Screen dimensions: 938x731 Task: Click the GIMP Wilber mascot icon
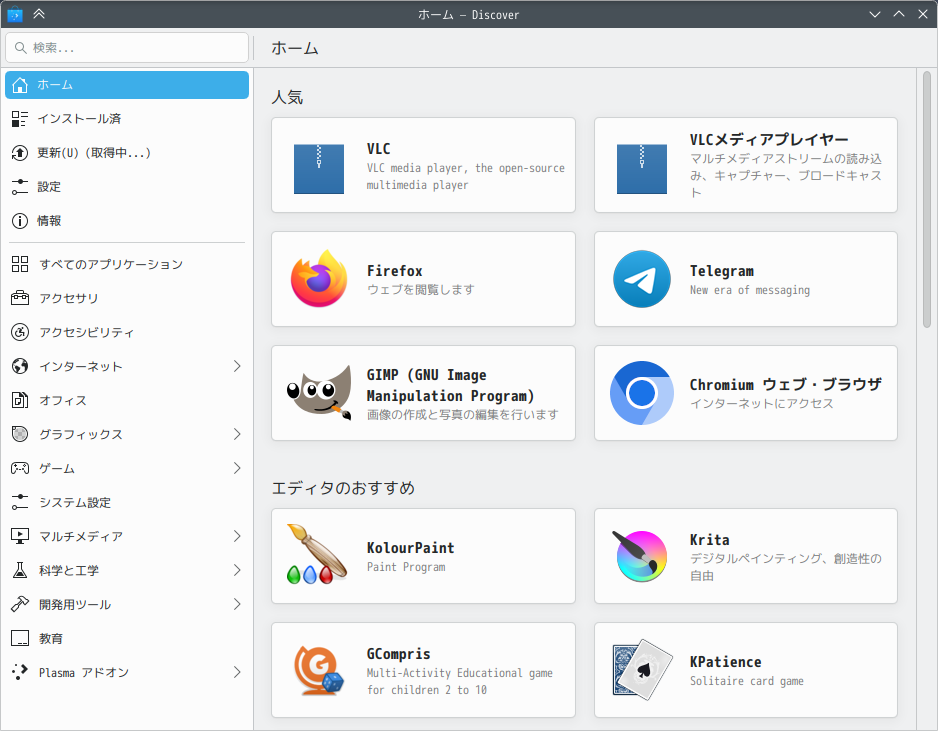tap(319, 392)
